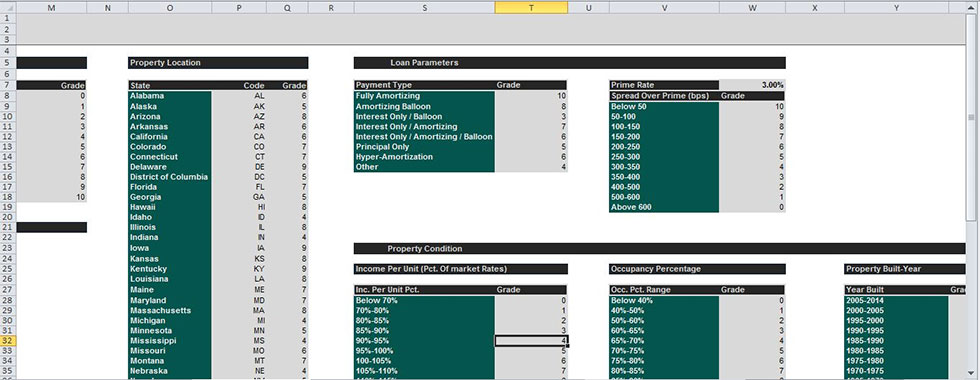Select the Interest Only / Balloon cell
Viewport: 980px width, 380px height.
tap(424, 116)
